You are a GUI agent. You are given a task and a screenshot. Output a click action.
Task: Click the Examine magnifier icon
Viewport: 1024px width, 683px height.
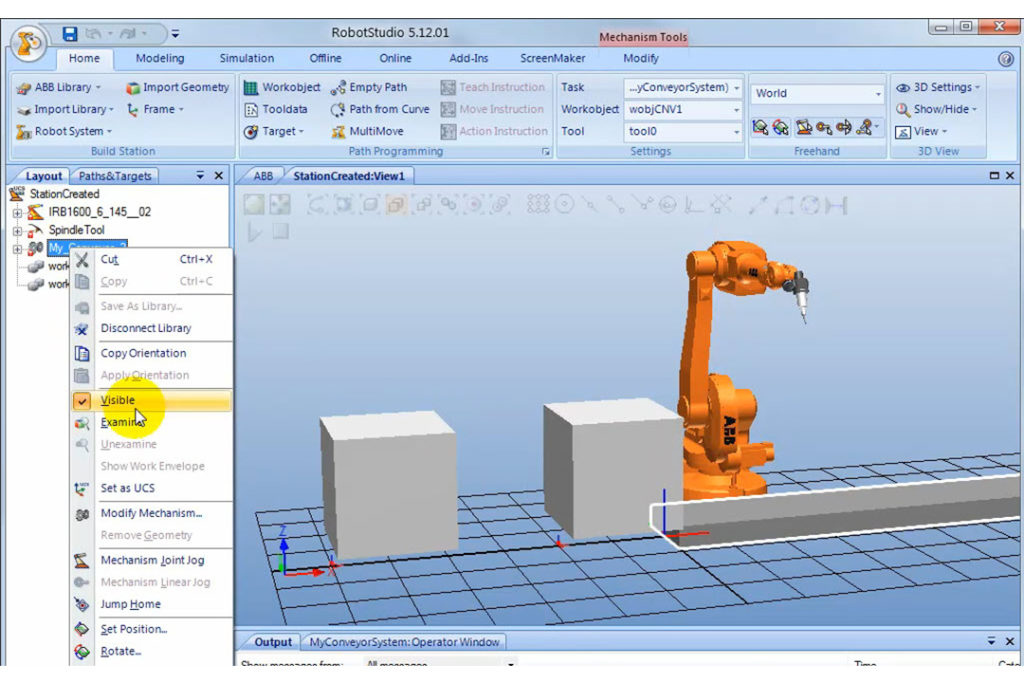click(82, 423)
